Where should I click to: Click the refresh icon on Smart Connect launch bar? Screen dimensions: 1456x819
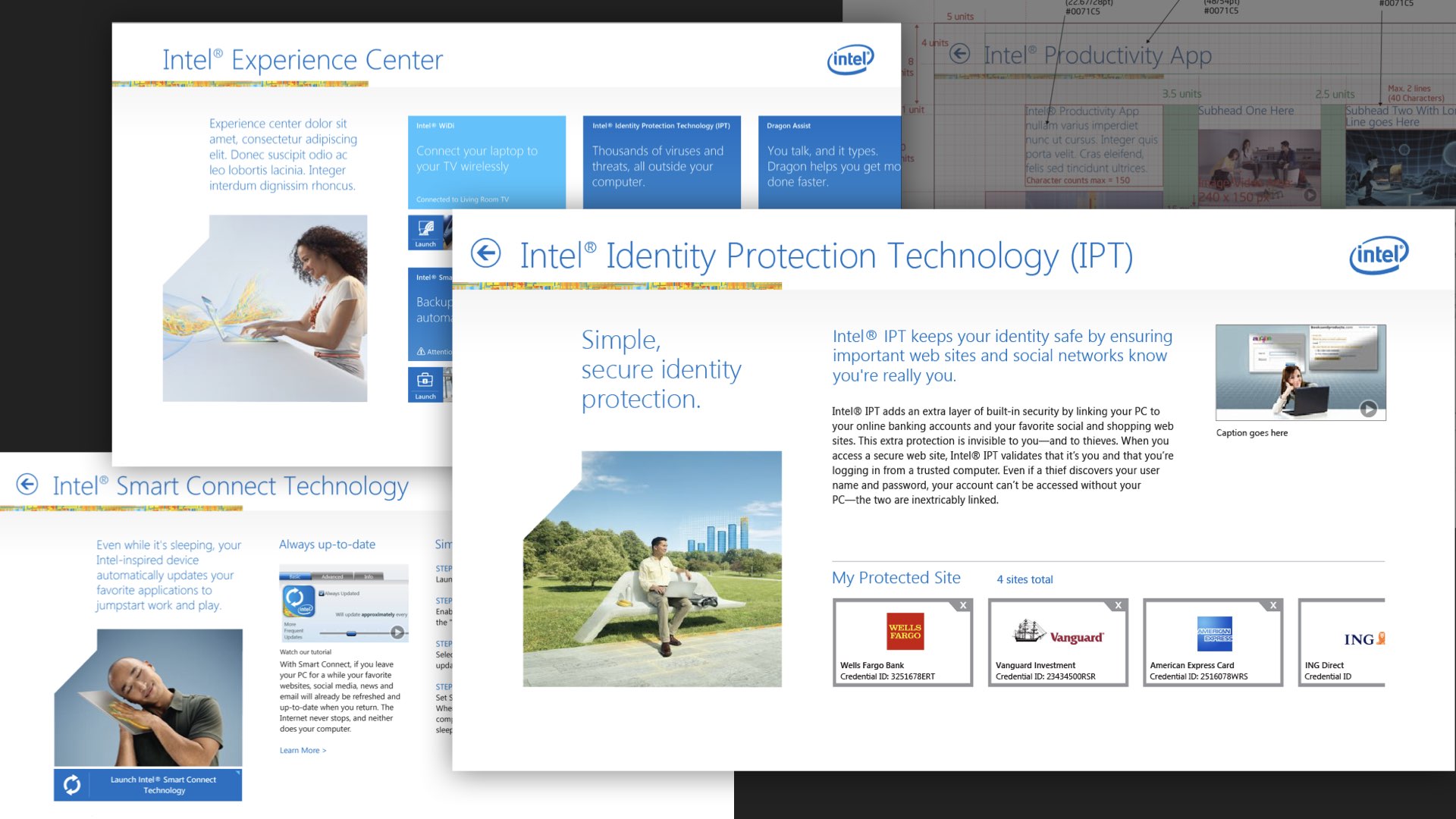[72, 785]
